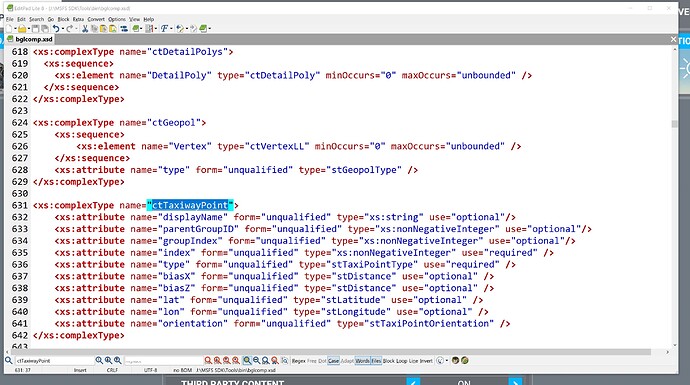Open the Convert menu
Viewport: 690px width, 385px height.
click(x=96, y=19)
